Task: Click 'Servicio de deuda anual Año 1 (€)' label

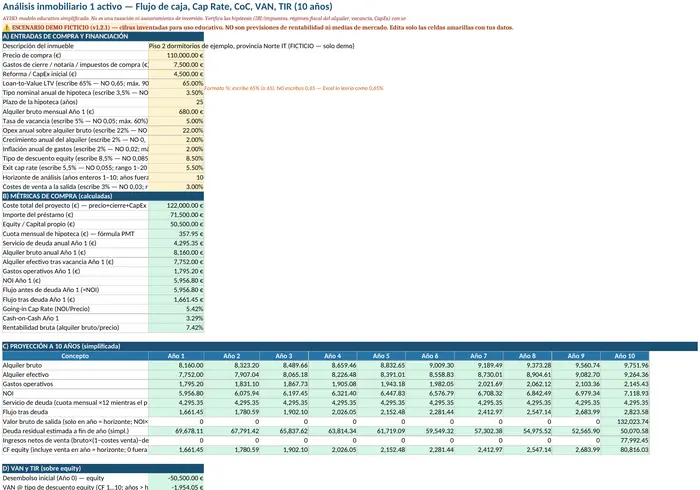Action: point(49,243)
